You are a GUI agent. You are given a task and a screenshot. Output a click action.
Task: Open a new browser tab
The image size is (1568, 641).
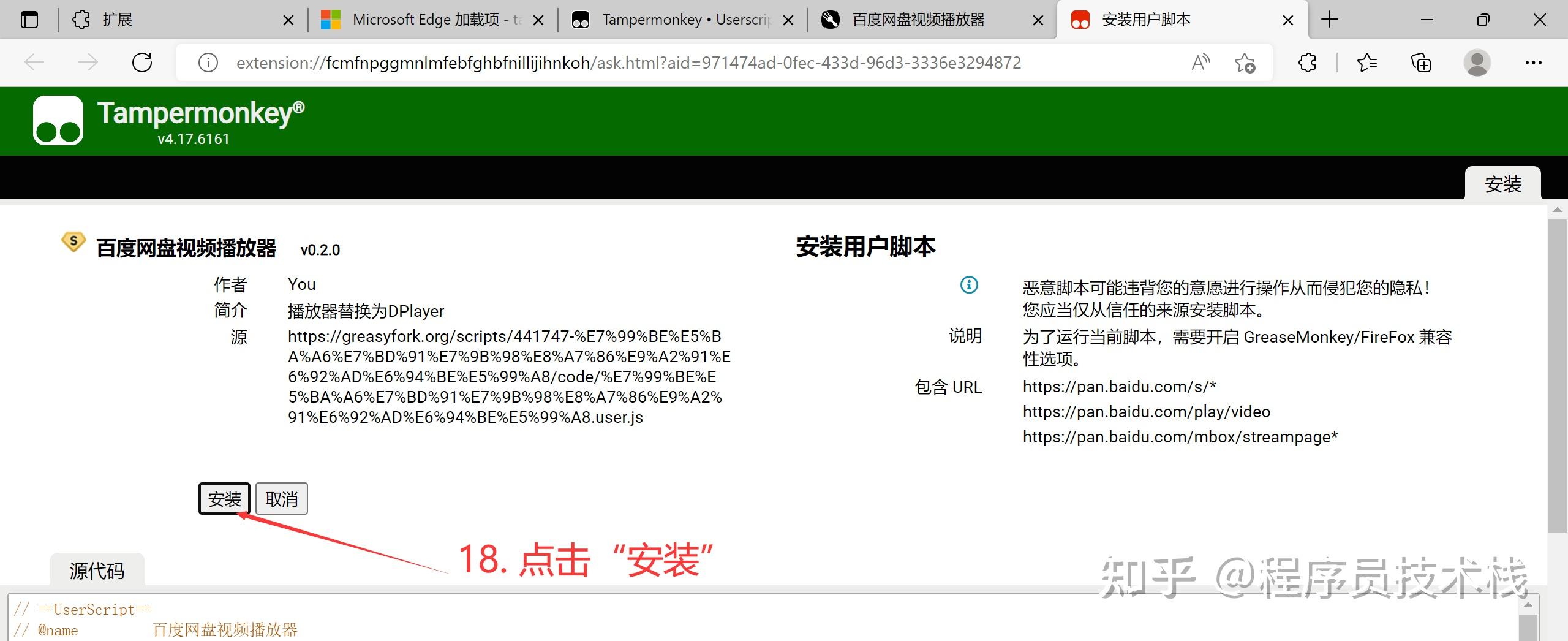pos(1330,20)
